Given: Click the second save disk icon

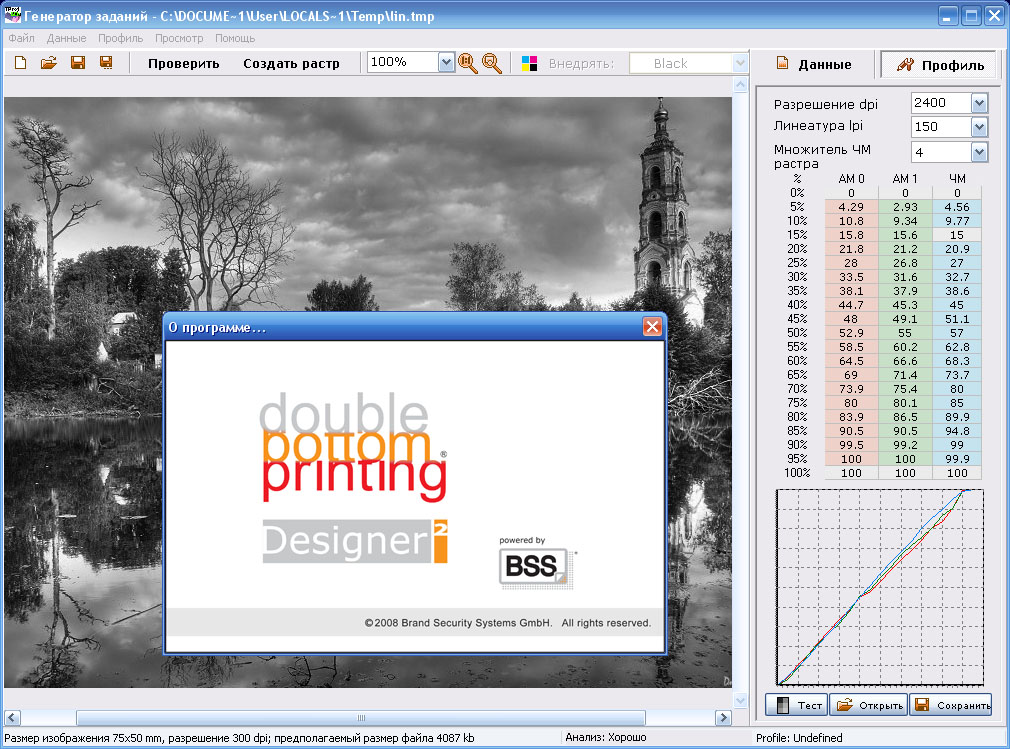Looking at the screenshot, I should (x=105, y=63).
